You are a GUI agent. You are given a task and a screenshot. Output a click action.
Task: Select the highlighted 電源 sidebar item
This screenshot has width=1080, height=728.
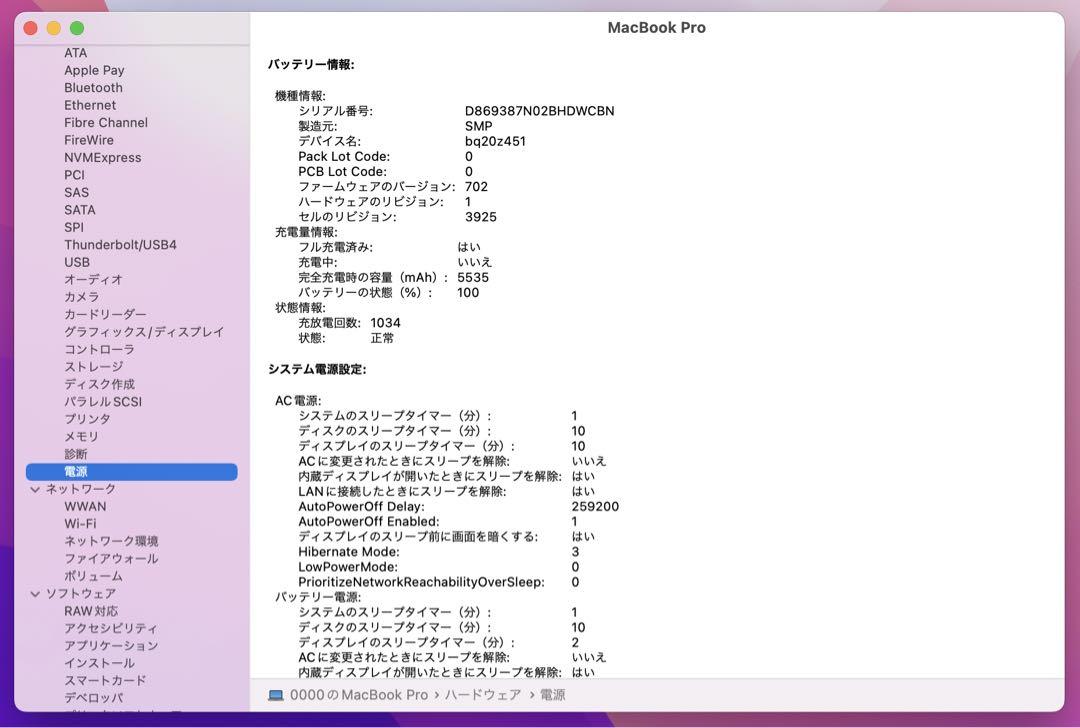point(132,472)
